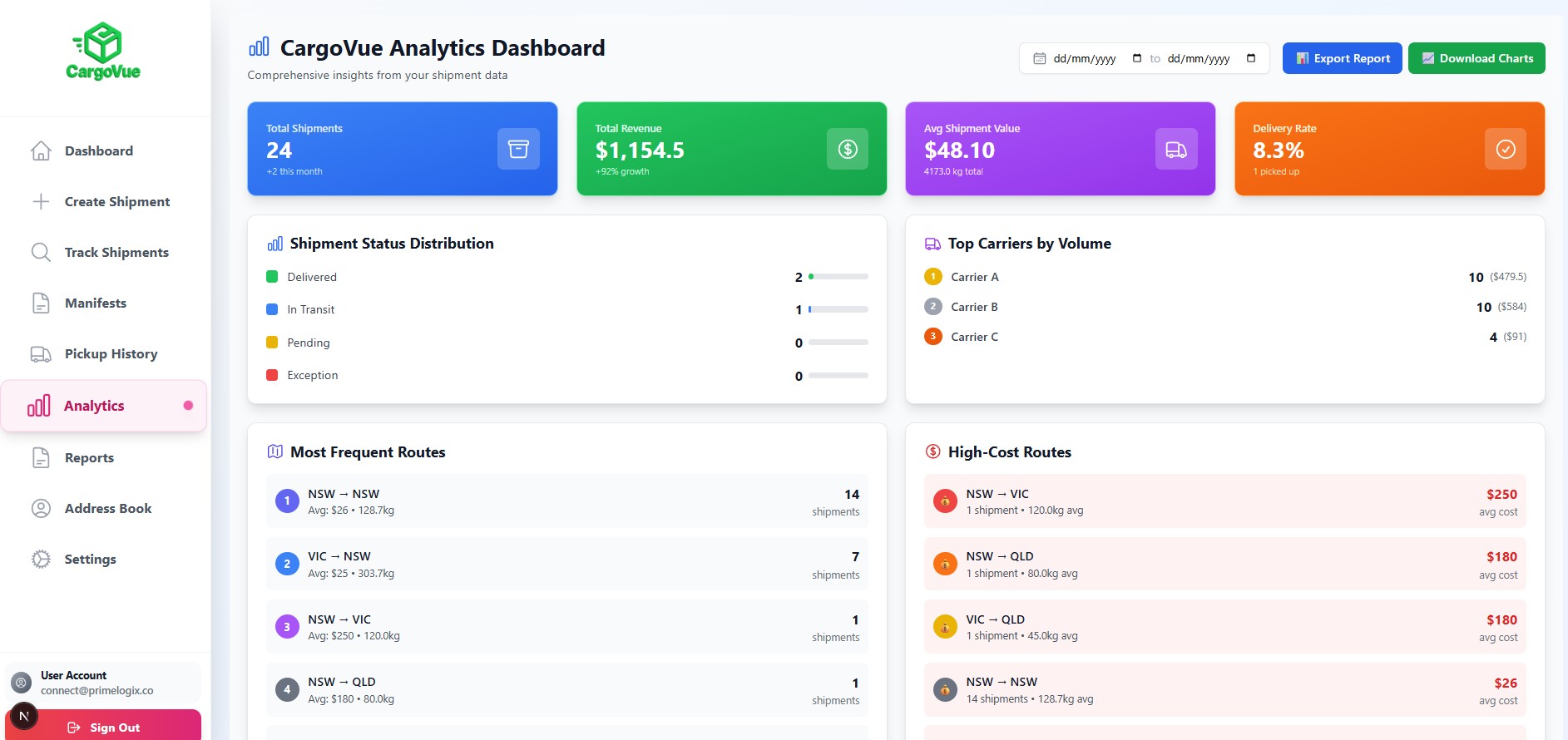
Task: Click the Create Shipment plus icon
Action: (41, 201)
